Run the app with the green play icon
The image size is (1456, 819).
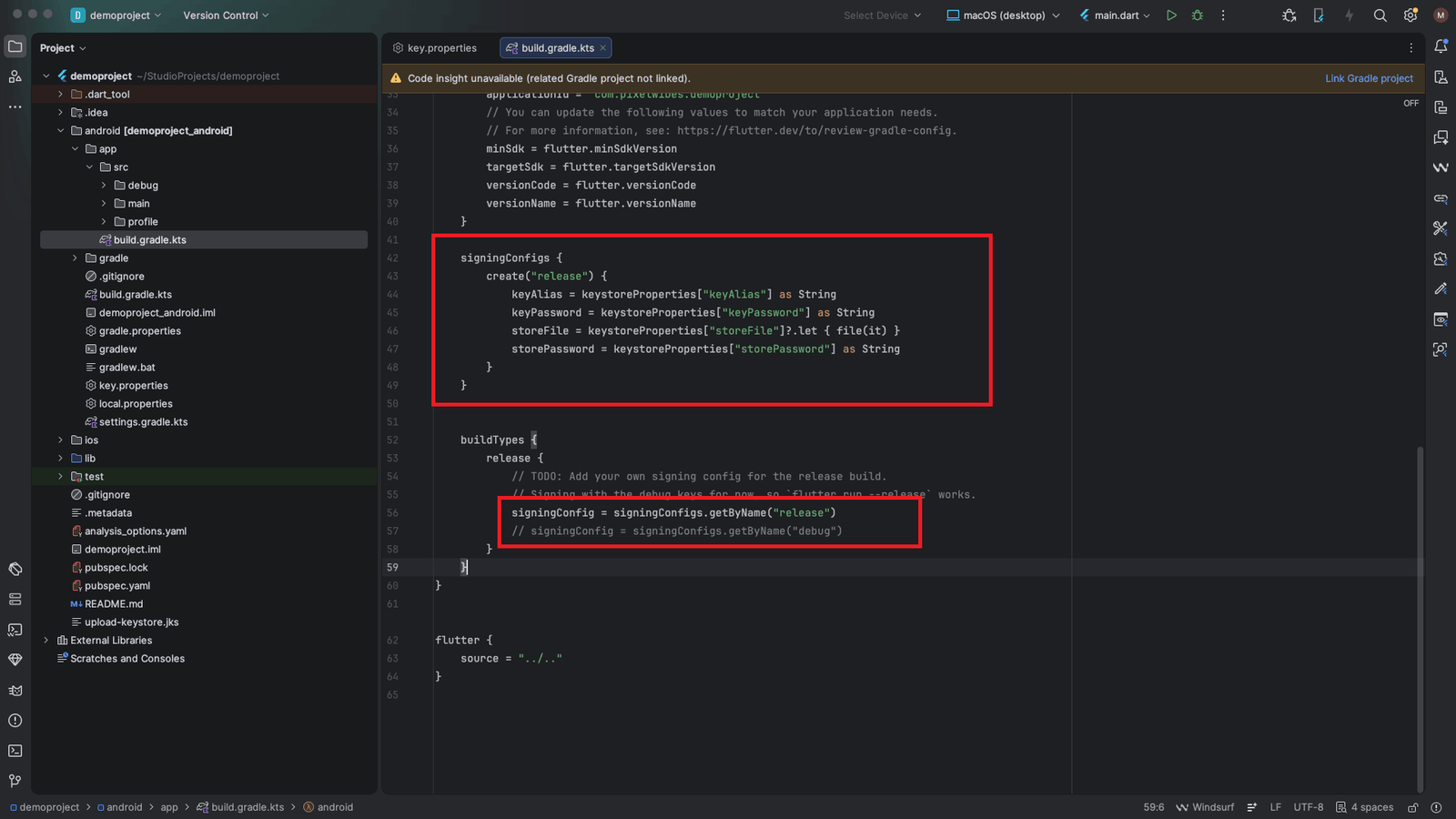coord(1171,15)
